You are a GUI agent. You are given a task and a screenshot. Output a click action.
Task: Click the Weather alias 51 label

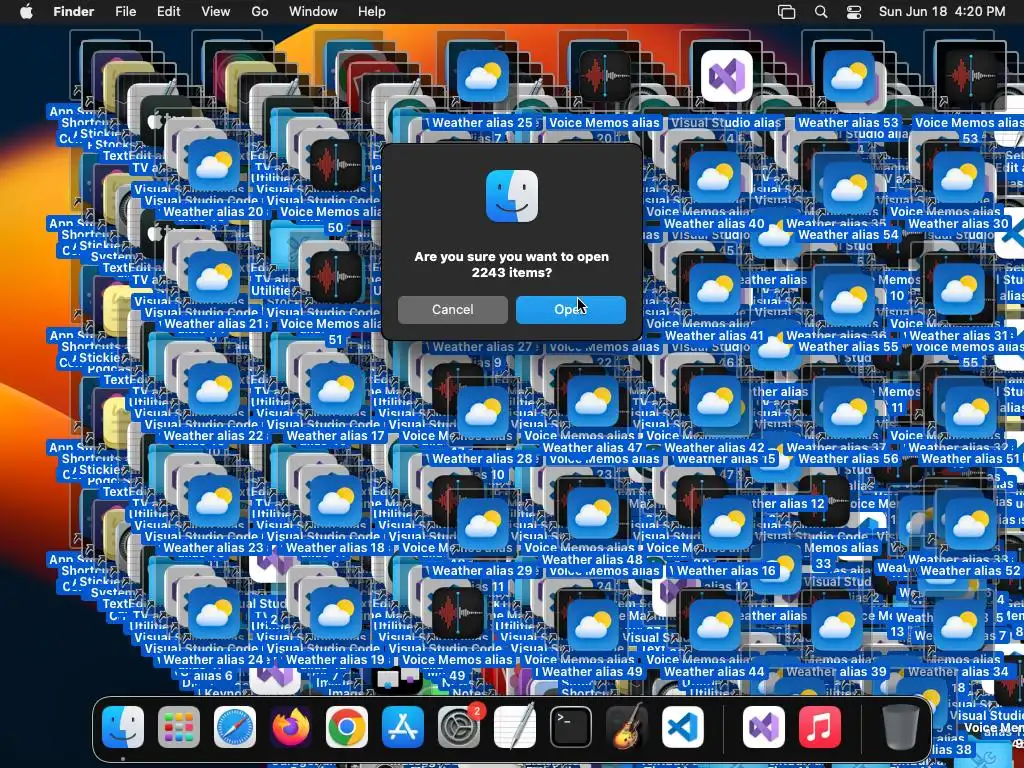(x=969, y=458)
